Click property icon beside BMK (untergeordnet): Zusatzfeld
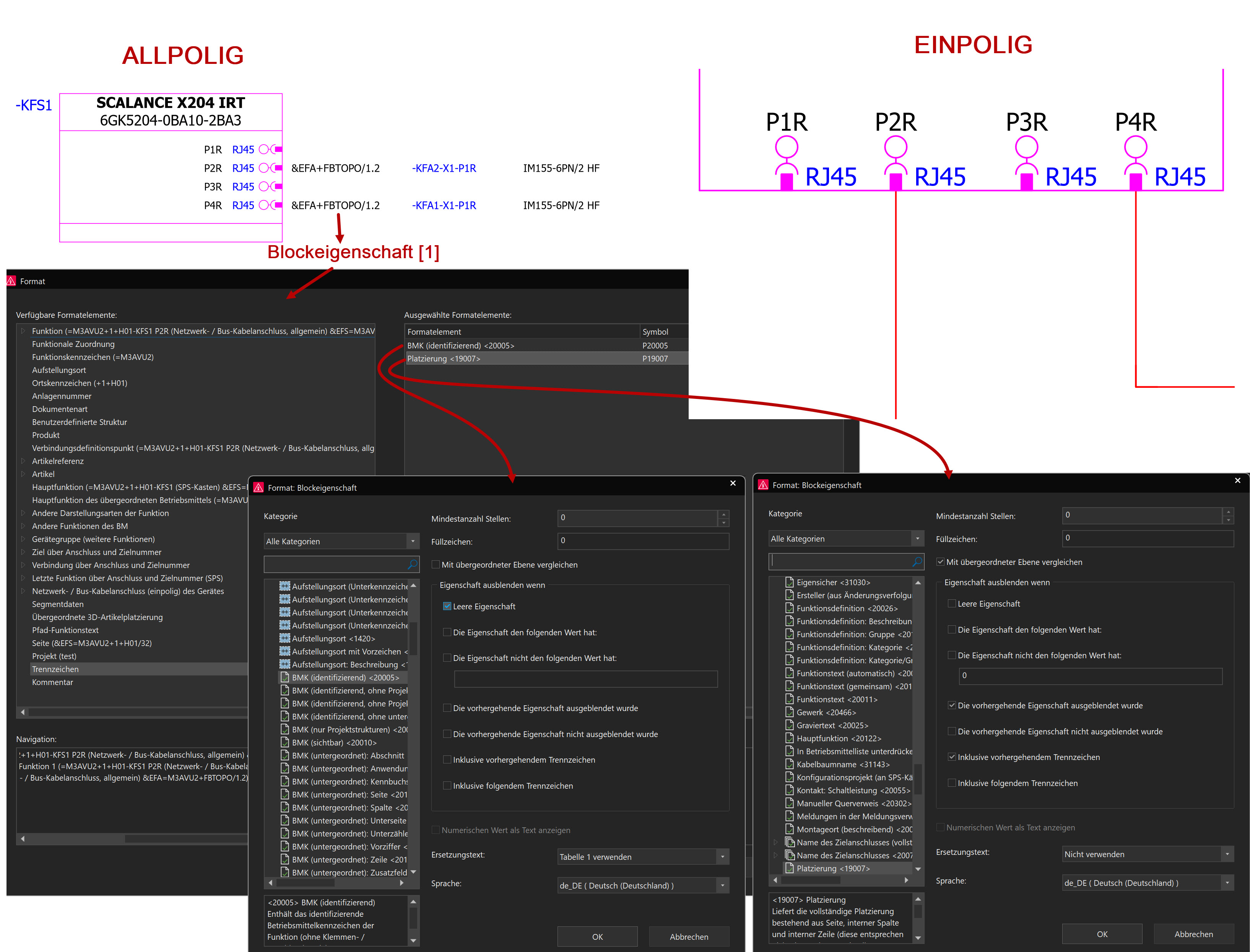 point(285,873)
